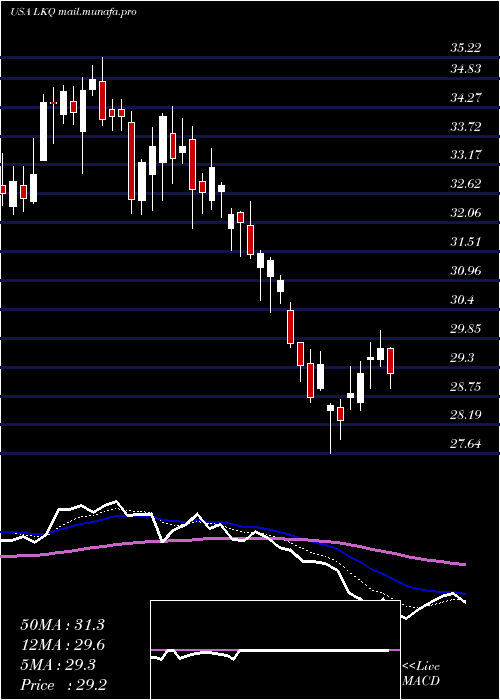Click the 35.22 price level label
Image resolution: width=500 pixels, height=700 pixels.
pyautogui.click(x=466, y=48)
